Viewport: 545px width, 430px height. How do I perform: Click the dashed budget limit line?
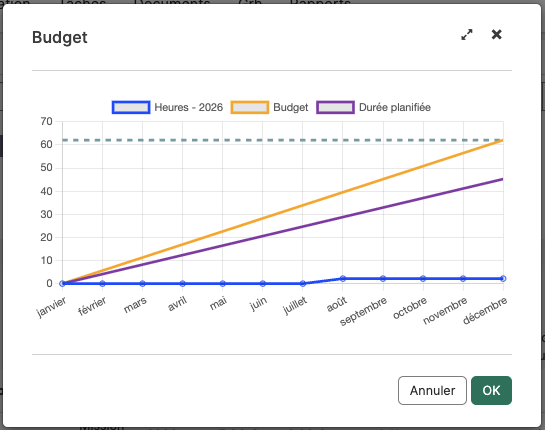283,140
